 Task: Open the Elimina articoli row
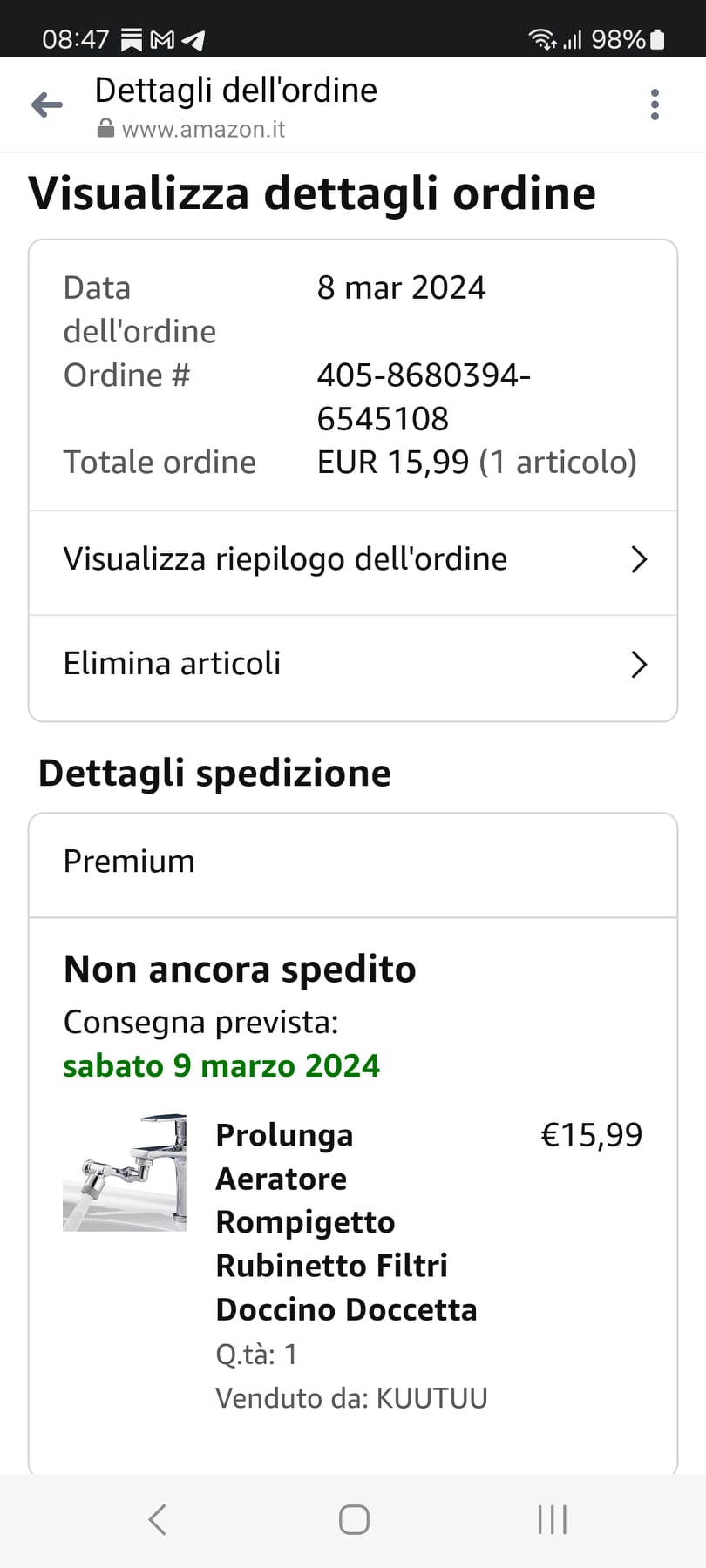[x=173, y=664]
